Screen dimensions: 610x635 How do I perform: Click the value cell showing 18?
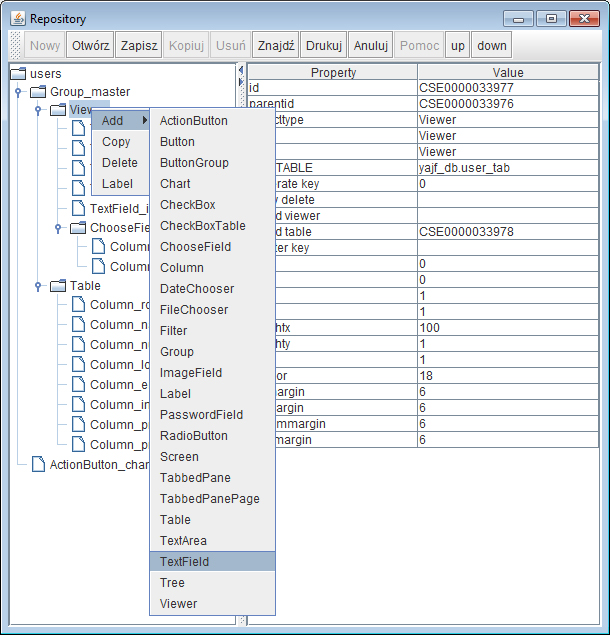click(508, 376)
